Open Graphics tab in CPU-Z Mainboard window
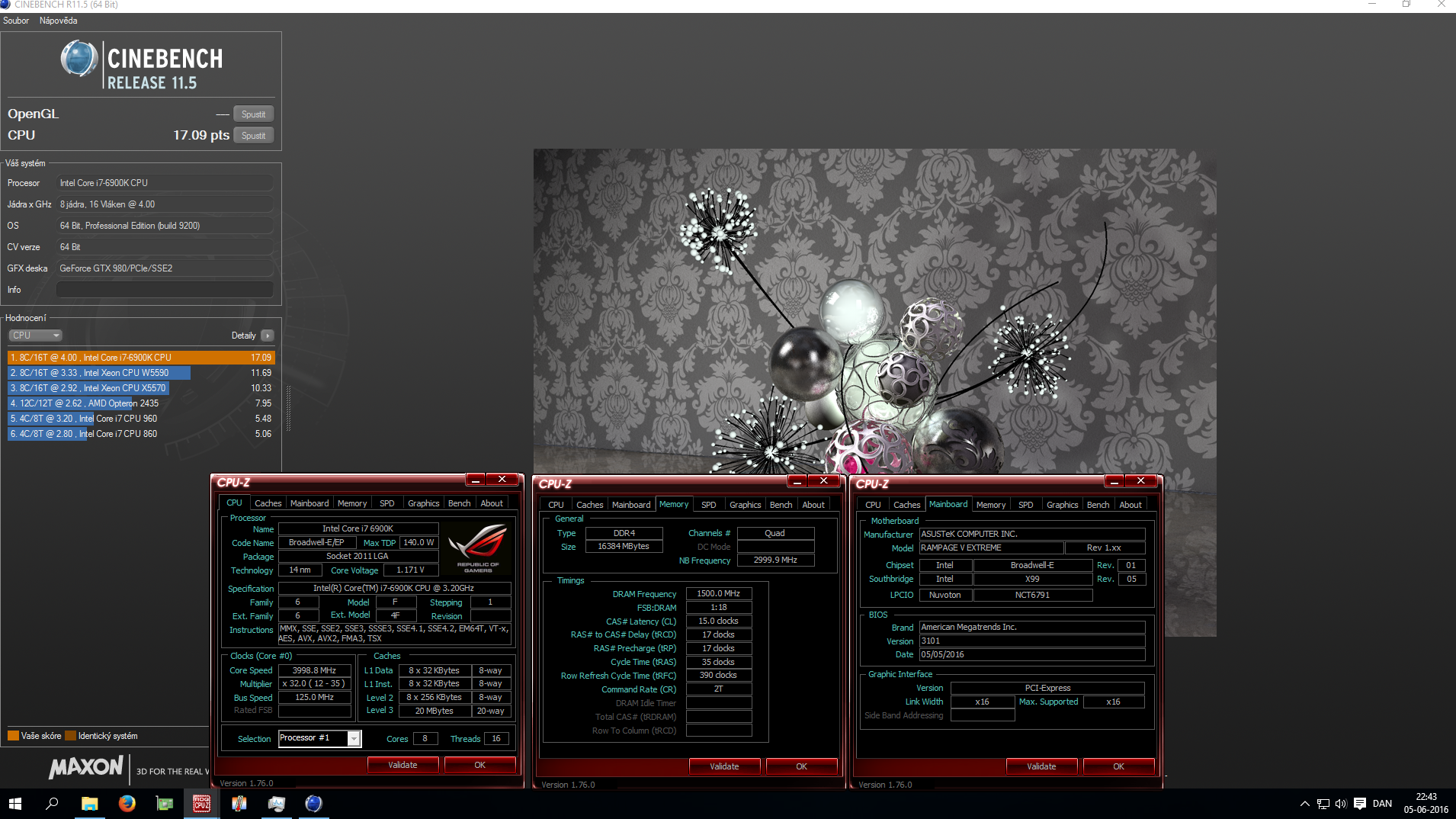 tap(1063, 505)
